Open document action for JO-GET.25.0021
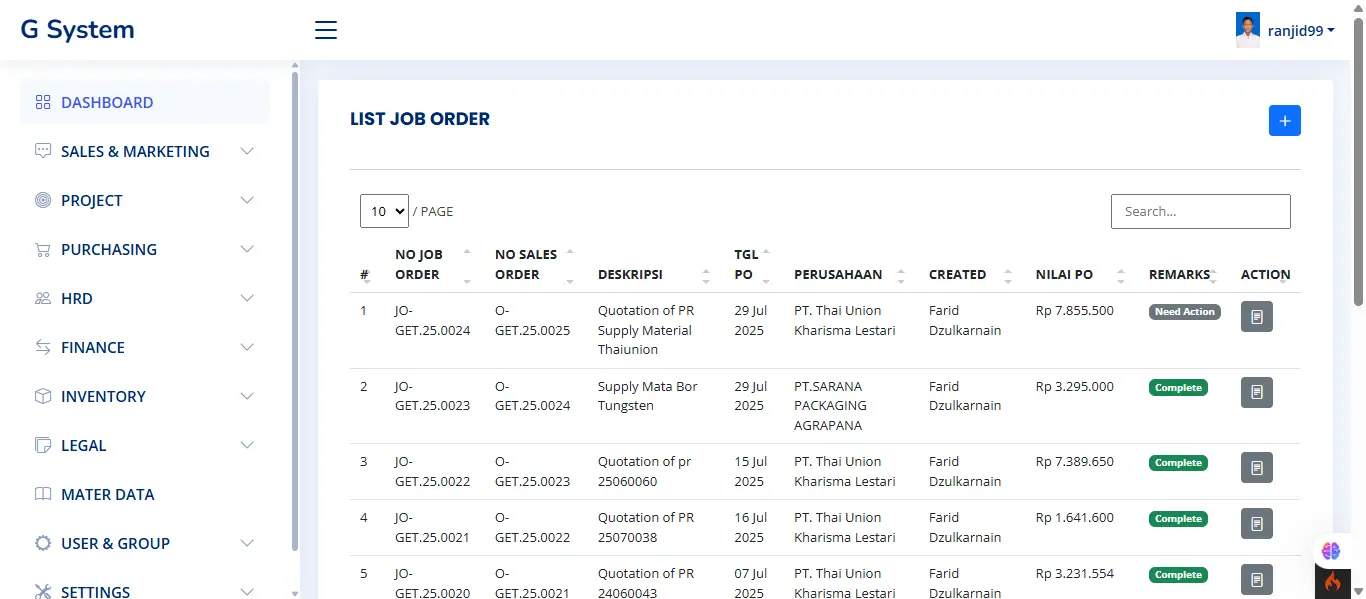 [1256, 524]
